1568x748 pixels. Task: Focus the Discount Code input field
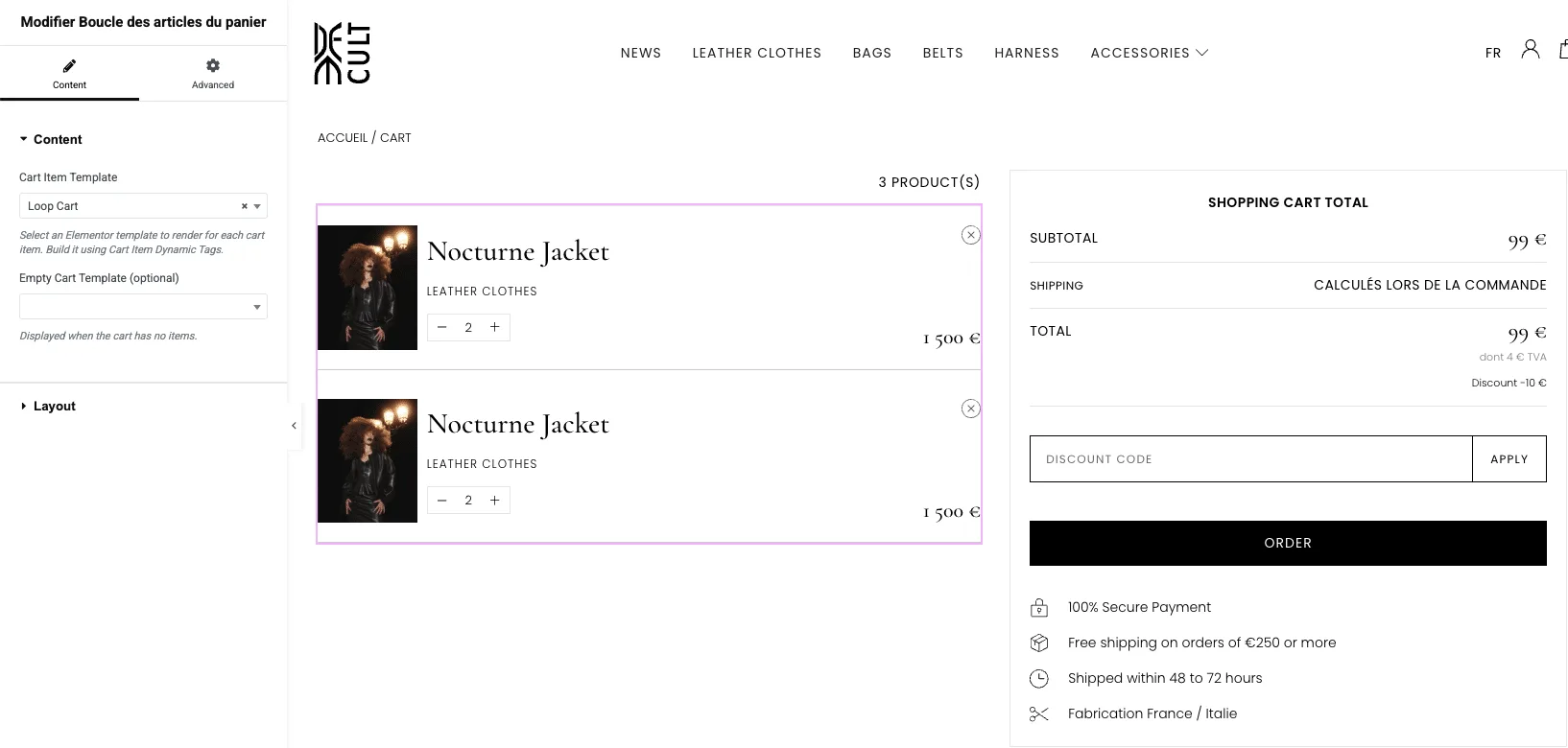click(x=1250, y=459)
